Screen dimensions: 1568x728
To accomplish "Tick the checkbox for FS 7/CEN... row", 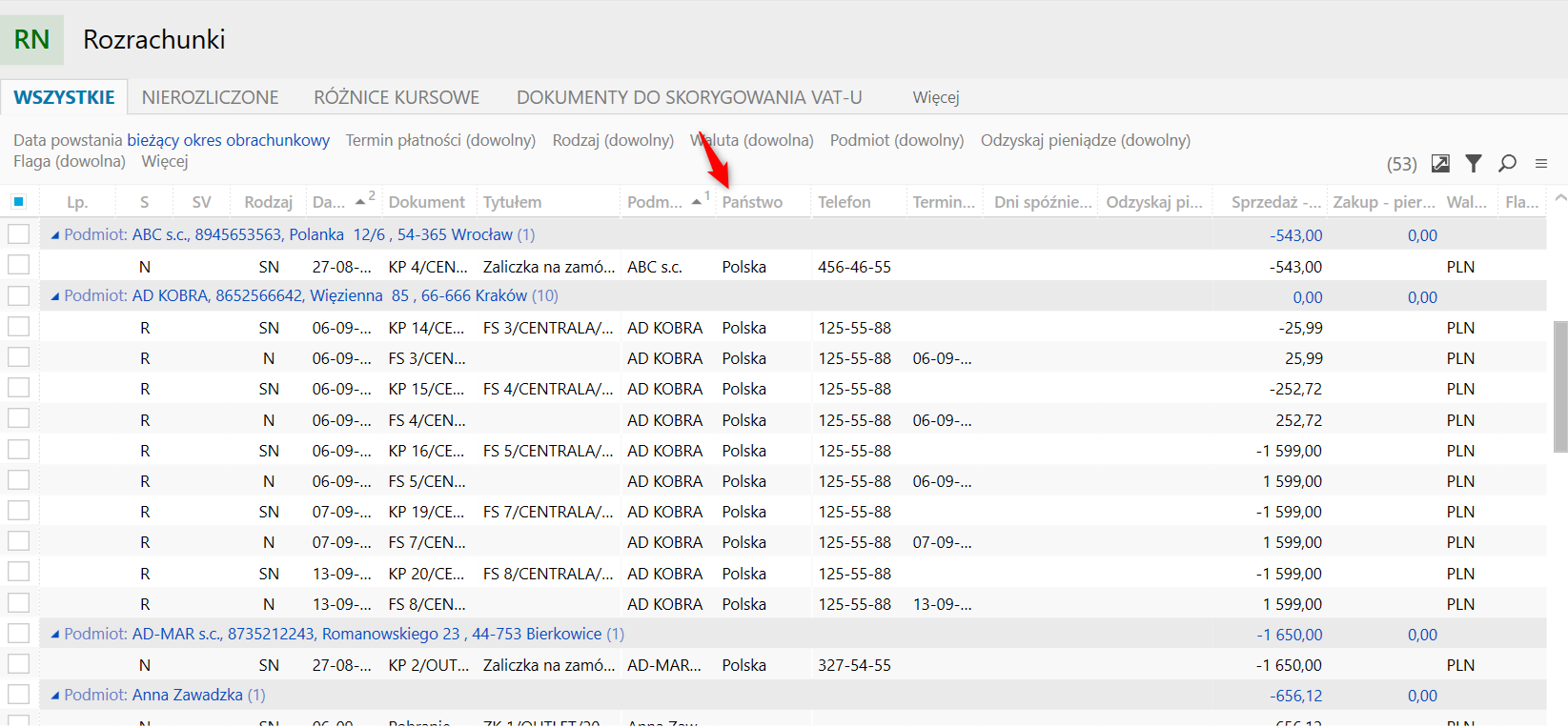I will pyautogui.click(x=18, y=541).
